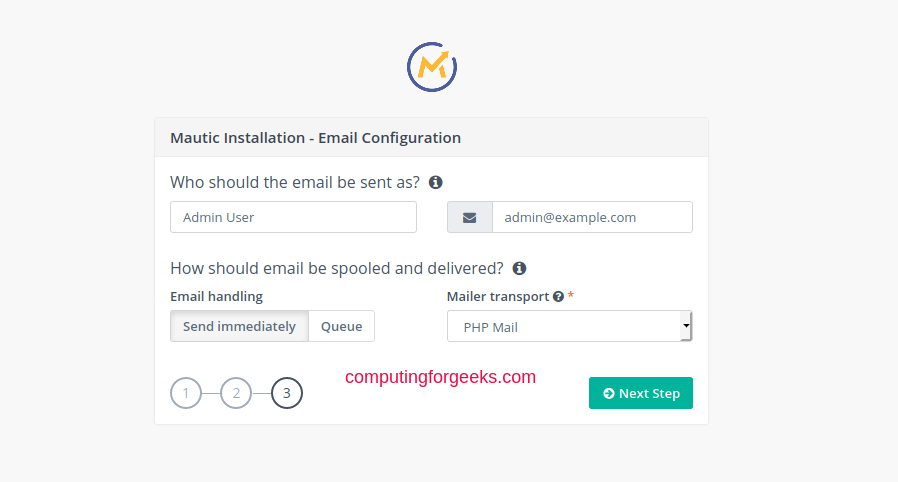
Task: Click the Email handling label
Action: click(x=216, y=297)
